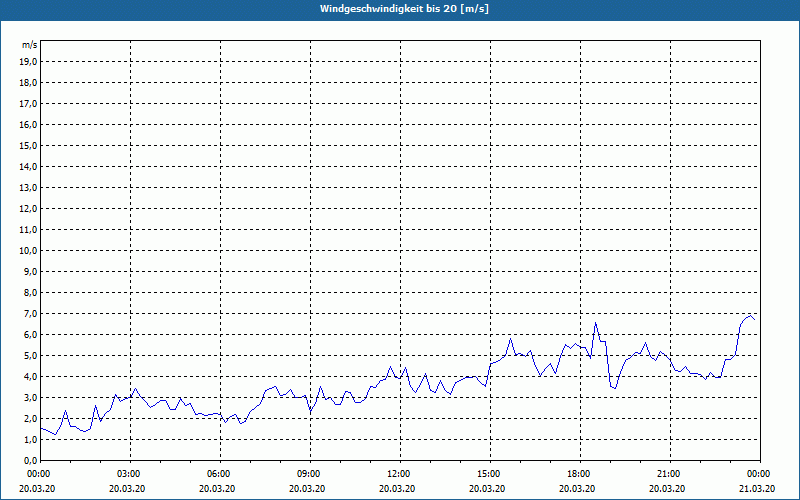Pick the 09:00 time label
Viewport: 800px width, 500px height.
[308, 474]
